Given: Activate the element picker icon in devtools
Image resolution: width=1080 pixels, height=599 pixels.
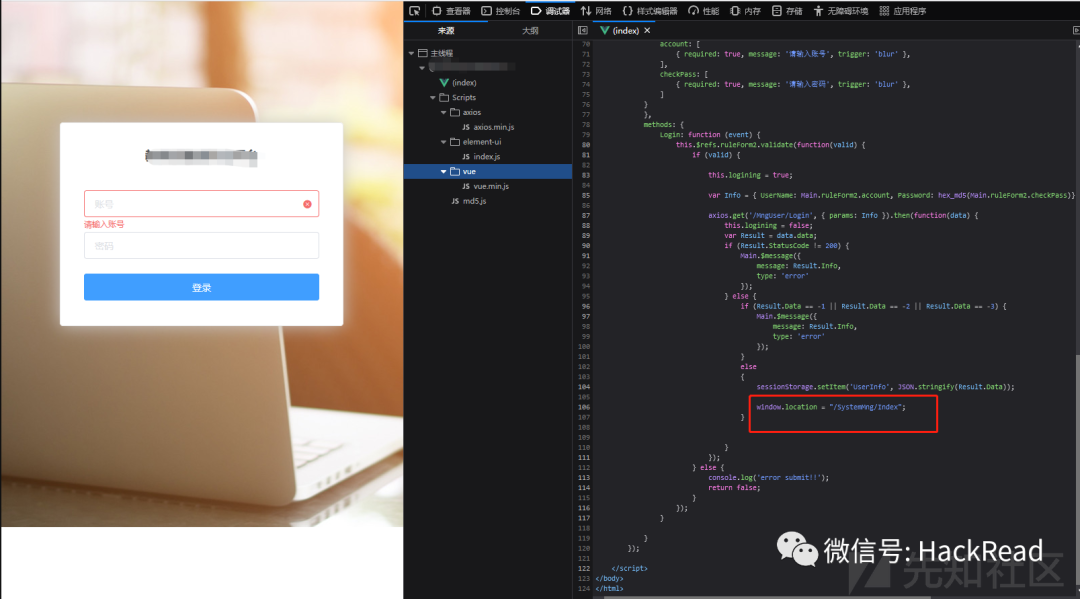Looking at the screenshot, I should click(x=415, y=10).
